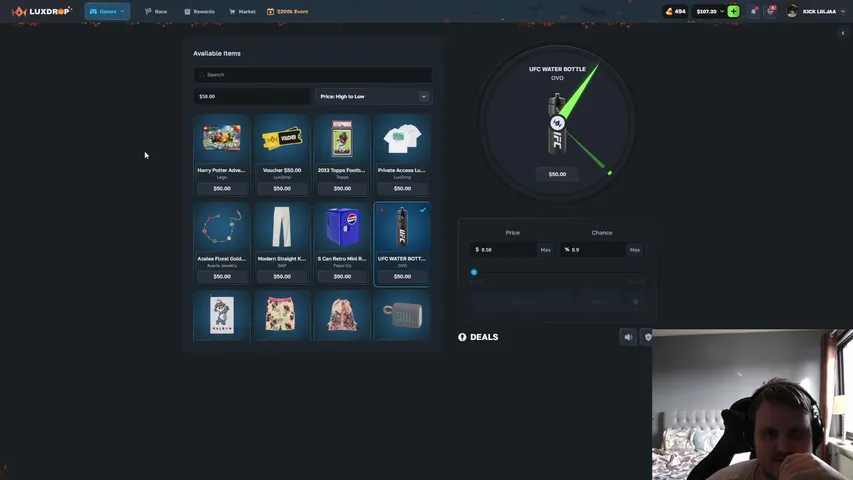Open the Games dropdown menu
Viewport: 853px width, 480px height.
tap(107, 11)
